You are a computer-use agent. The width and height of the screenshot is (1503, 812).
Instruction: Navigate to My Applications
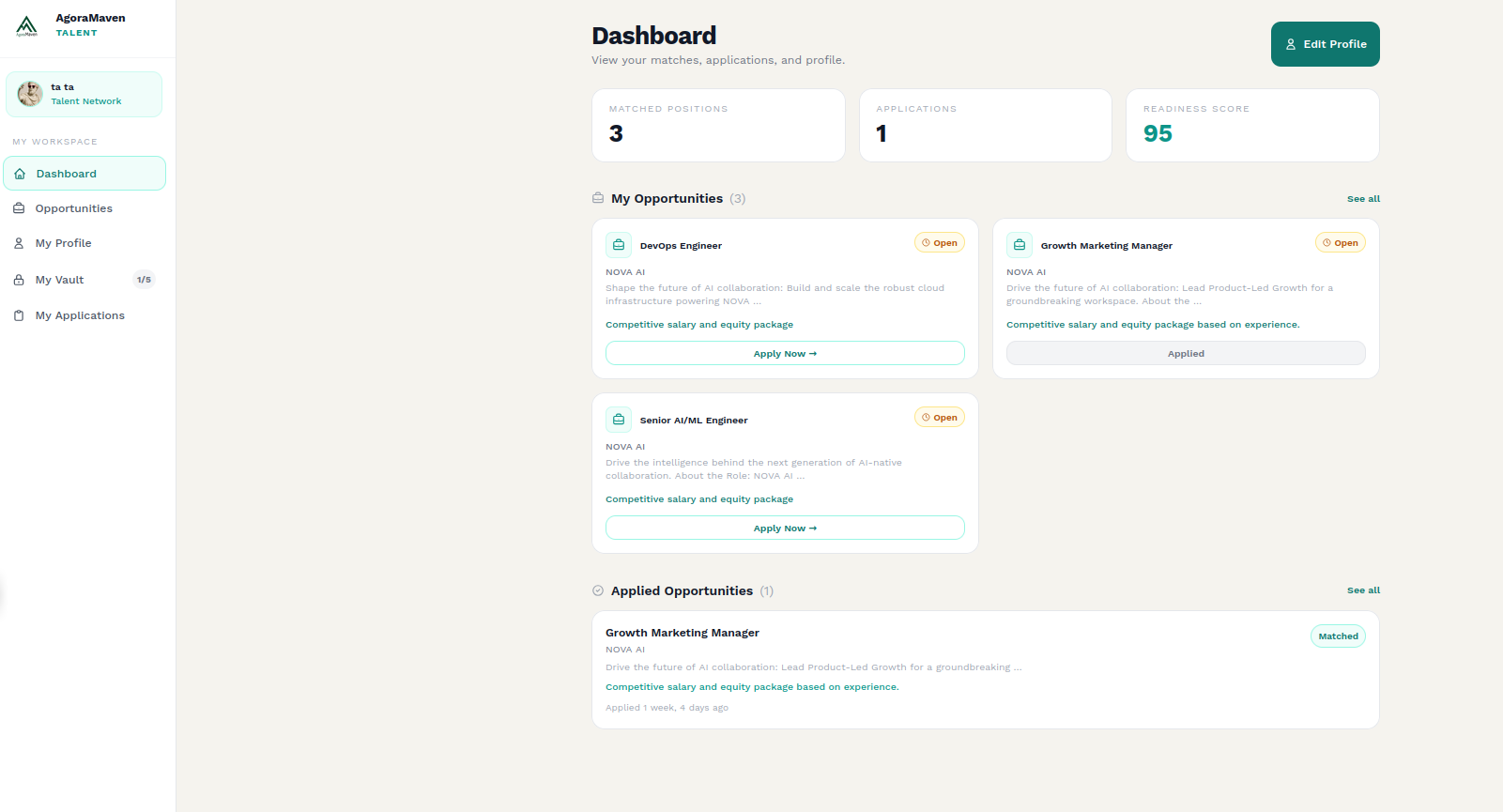pos(84,315)
